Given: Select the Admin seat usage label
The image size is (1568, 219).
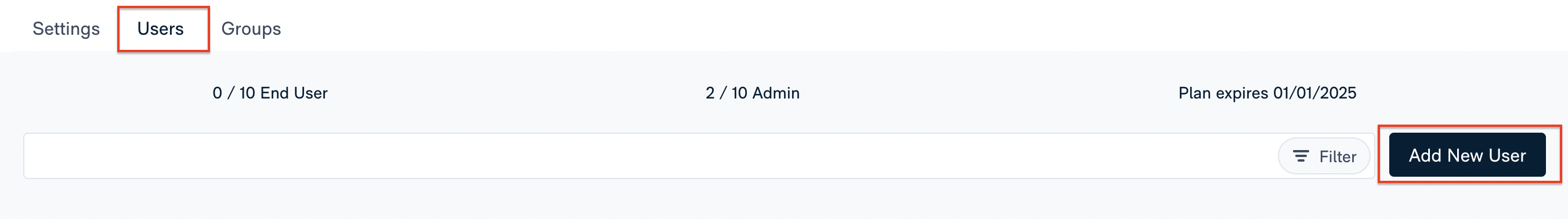Looking at the screenshot, I should click(752, 93).
